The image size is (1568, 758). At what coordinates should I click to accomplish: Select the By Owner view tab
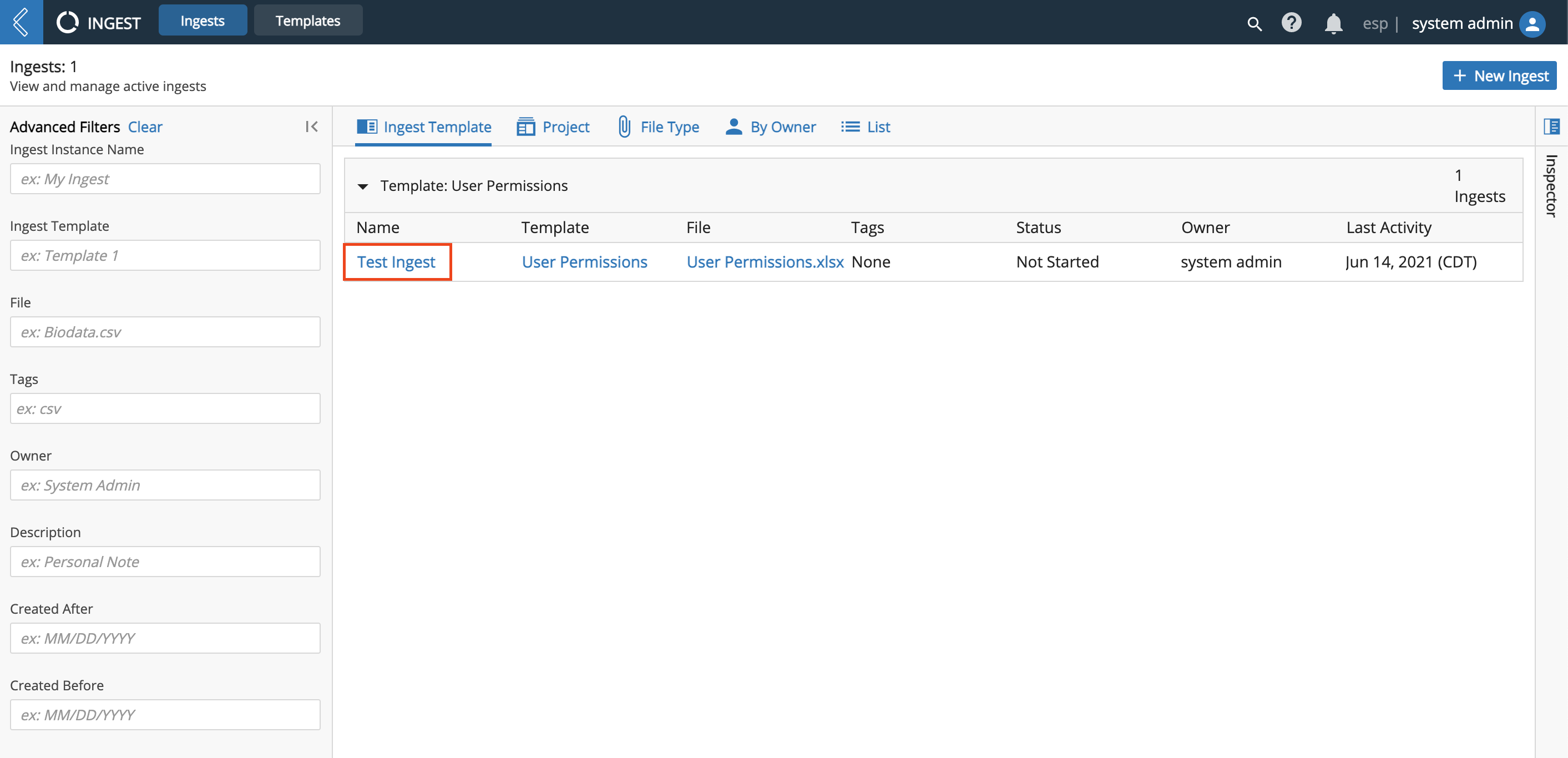coord(771,127)
